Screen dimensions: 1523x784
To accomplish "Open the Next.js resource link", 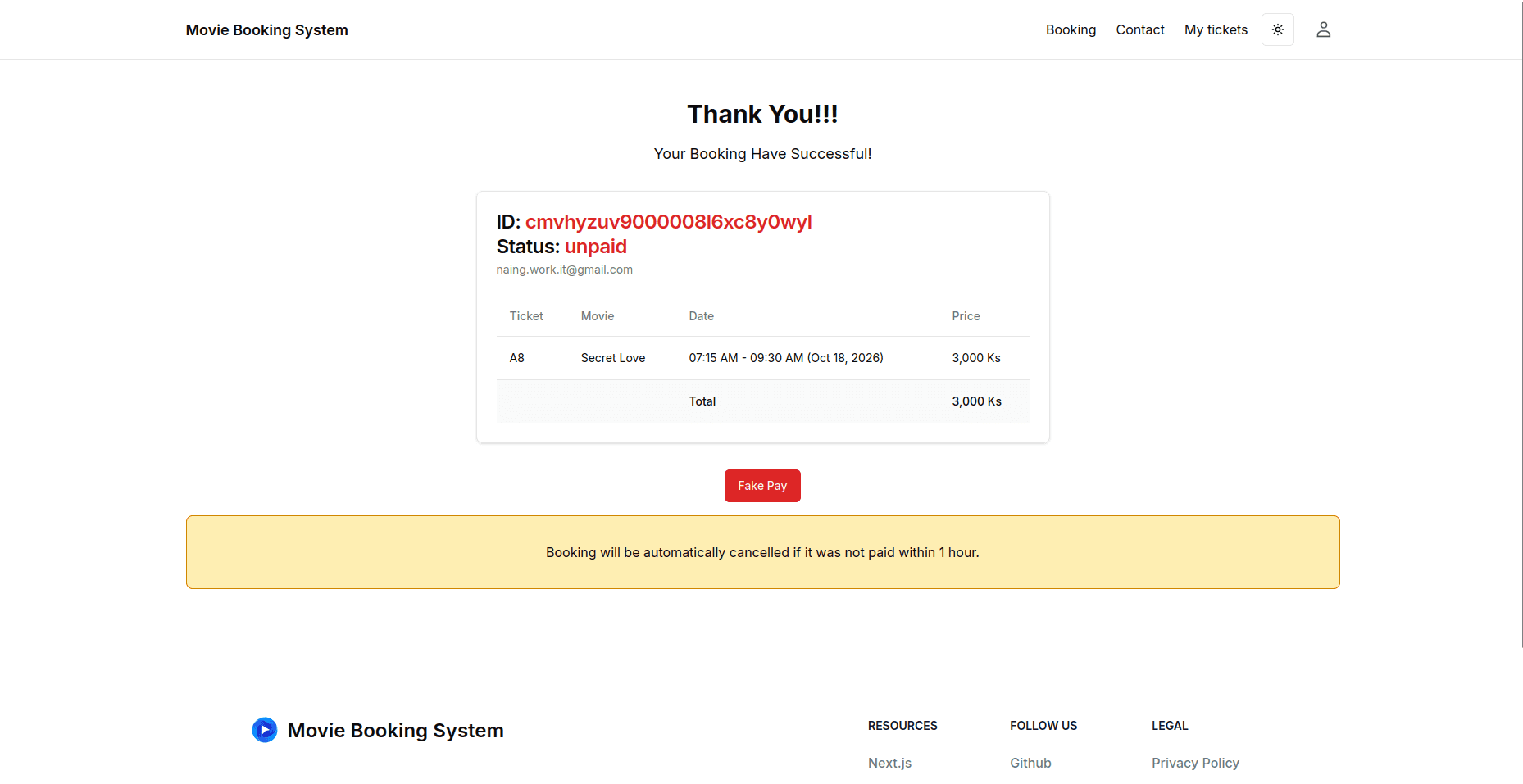I will [x=889, y=763].
